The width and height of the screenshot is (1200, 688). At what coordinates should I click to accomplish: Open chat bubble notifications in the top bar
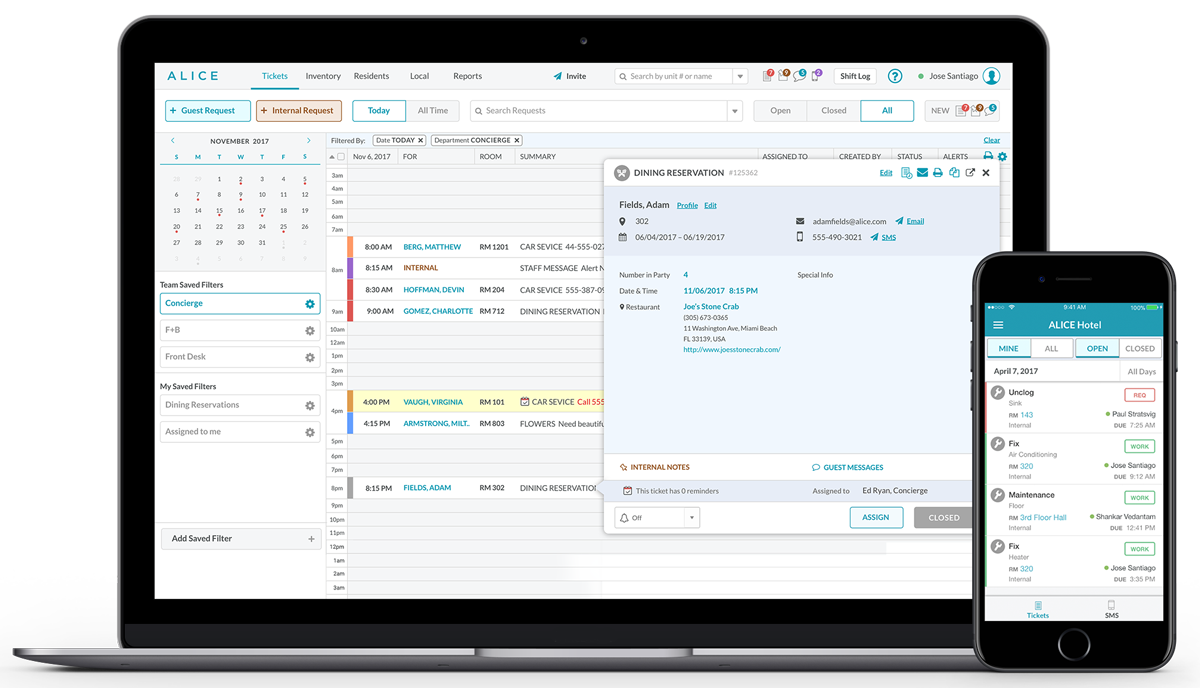point(800,76)
